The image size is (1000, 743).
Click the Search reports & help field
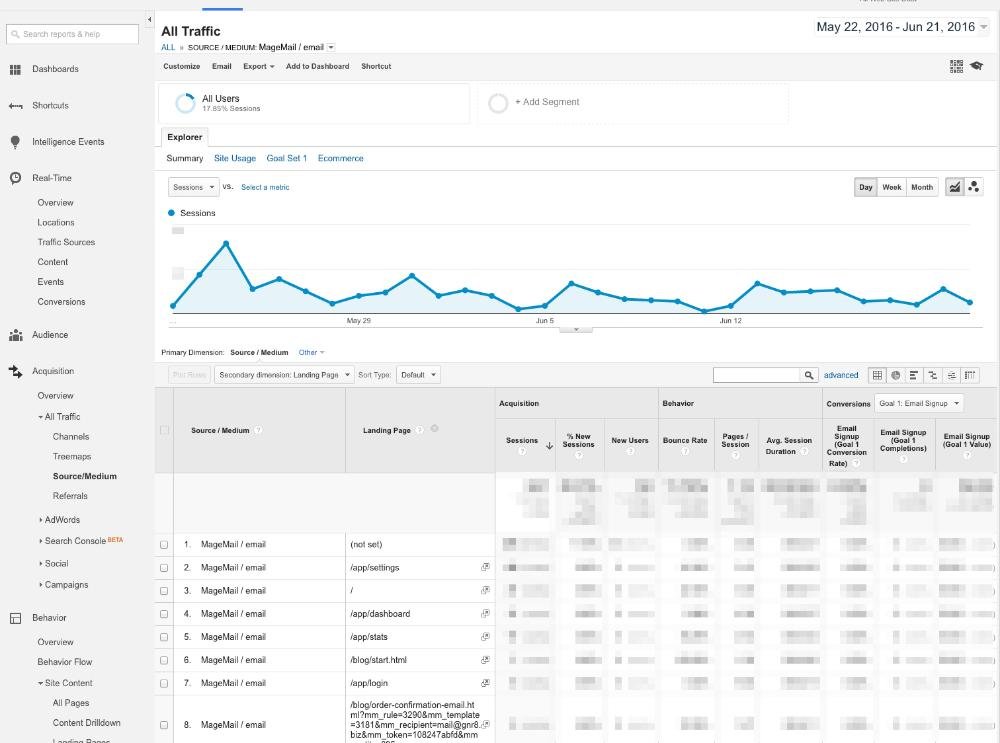point(73,34)
